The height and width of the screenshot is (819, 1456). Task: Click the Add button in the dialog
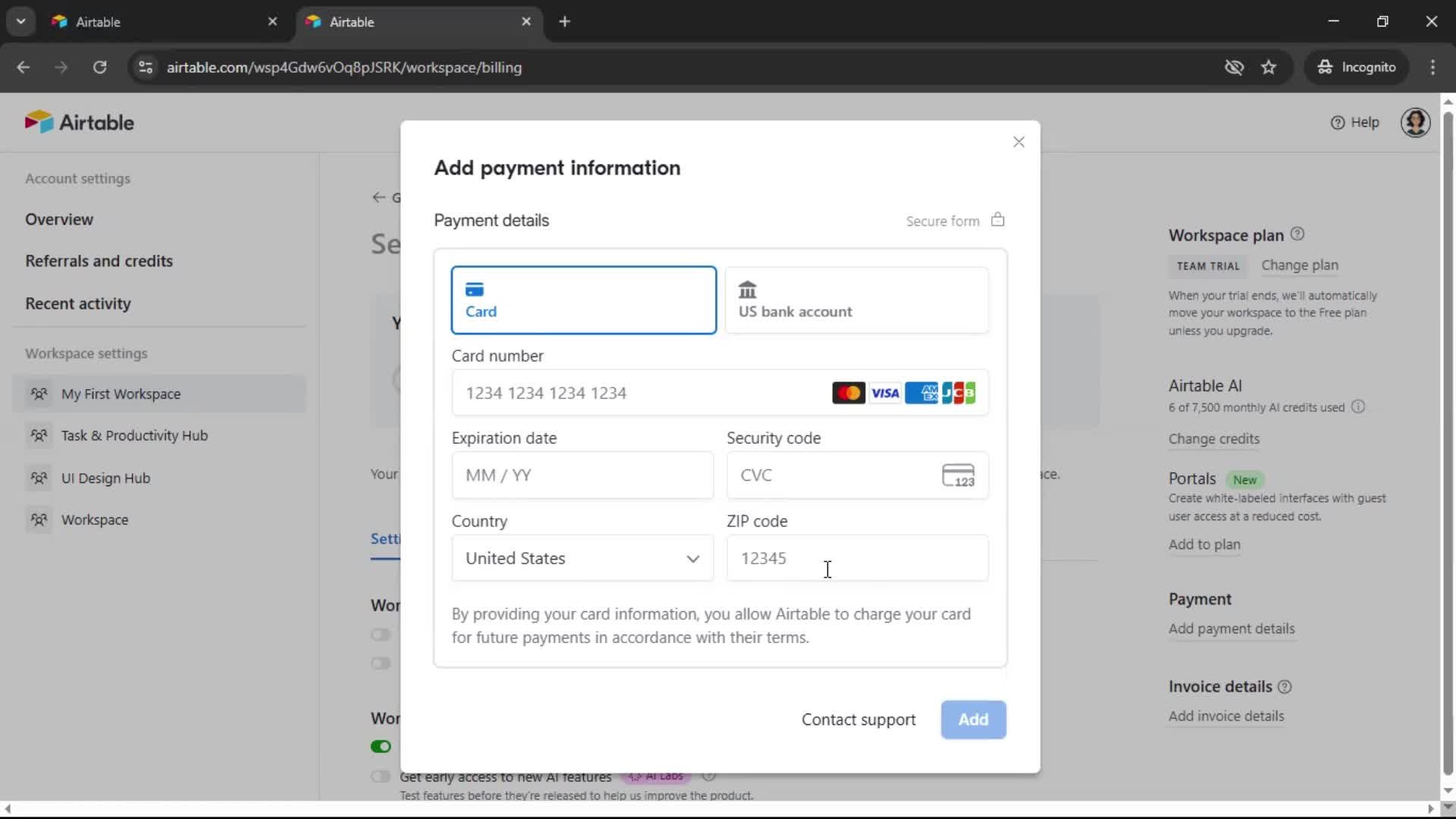(x=973, y=720)
